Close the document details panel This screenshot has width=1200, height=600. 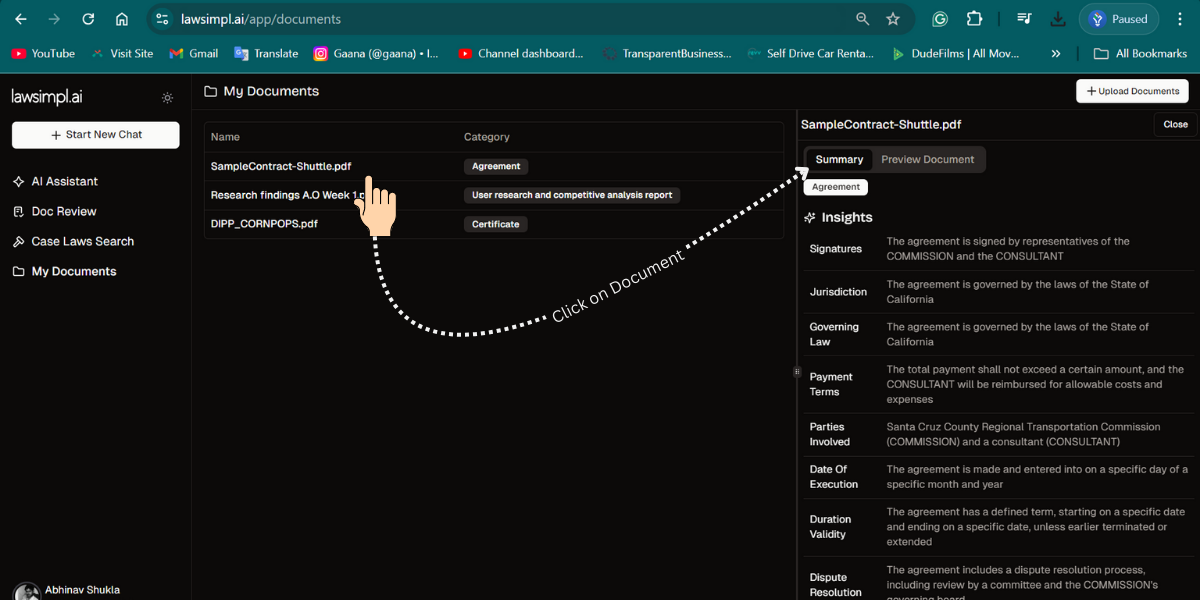coord(1175,125)
